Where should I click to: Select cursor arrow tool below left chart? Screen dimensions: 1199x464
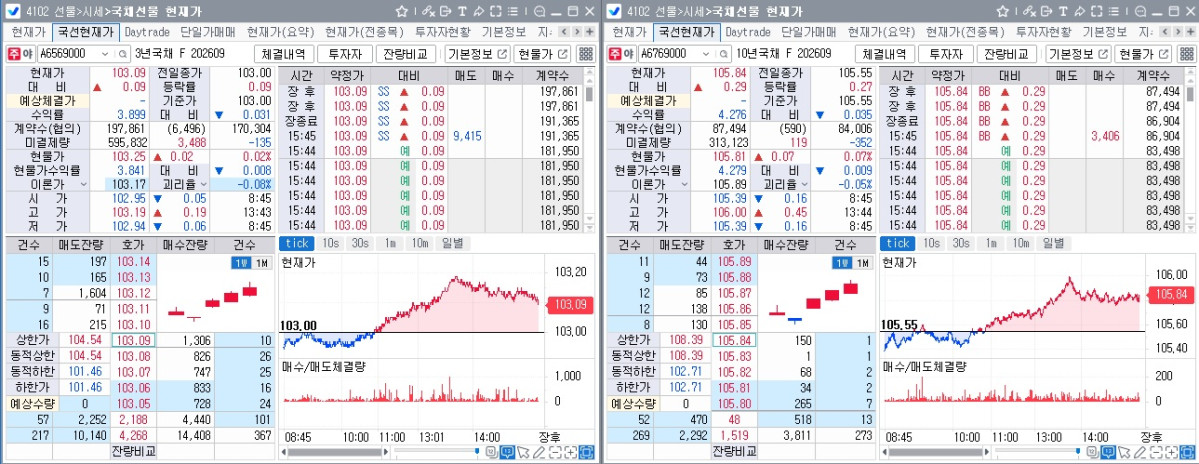523,453
